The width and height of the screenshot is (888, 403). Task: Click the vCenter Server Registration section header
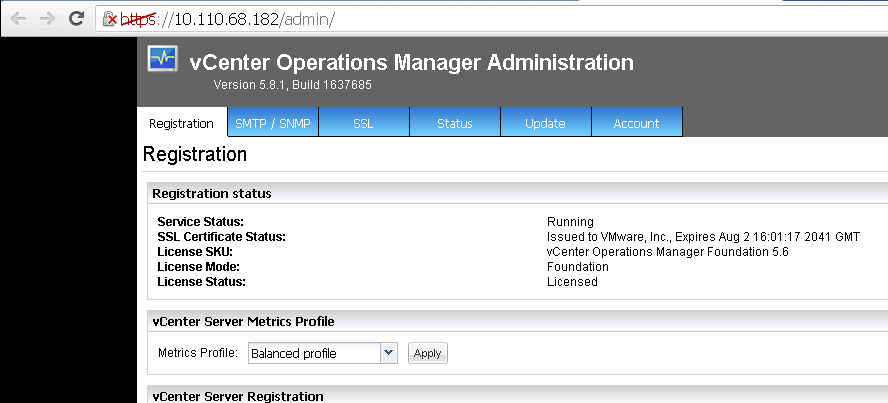(x=237, y=396)
